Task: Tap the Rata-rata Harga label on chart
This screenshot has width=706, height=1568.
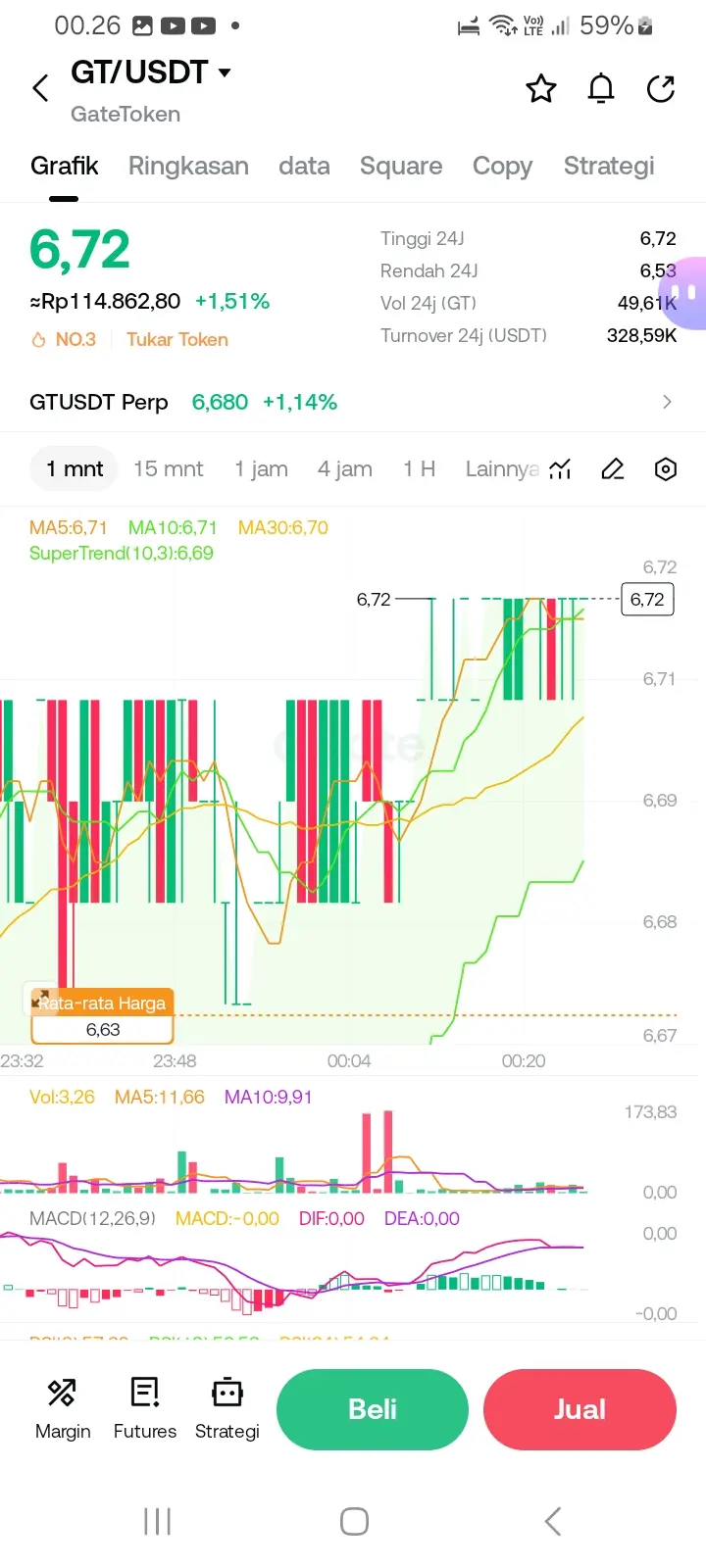Action: 102,1003
